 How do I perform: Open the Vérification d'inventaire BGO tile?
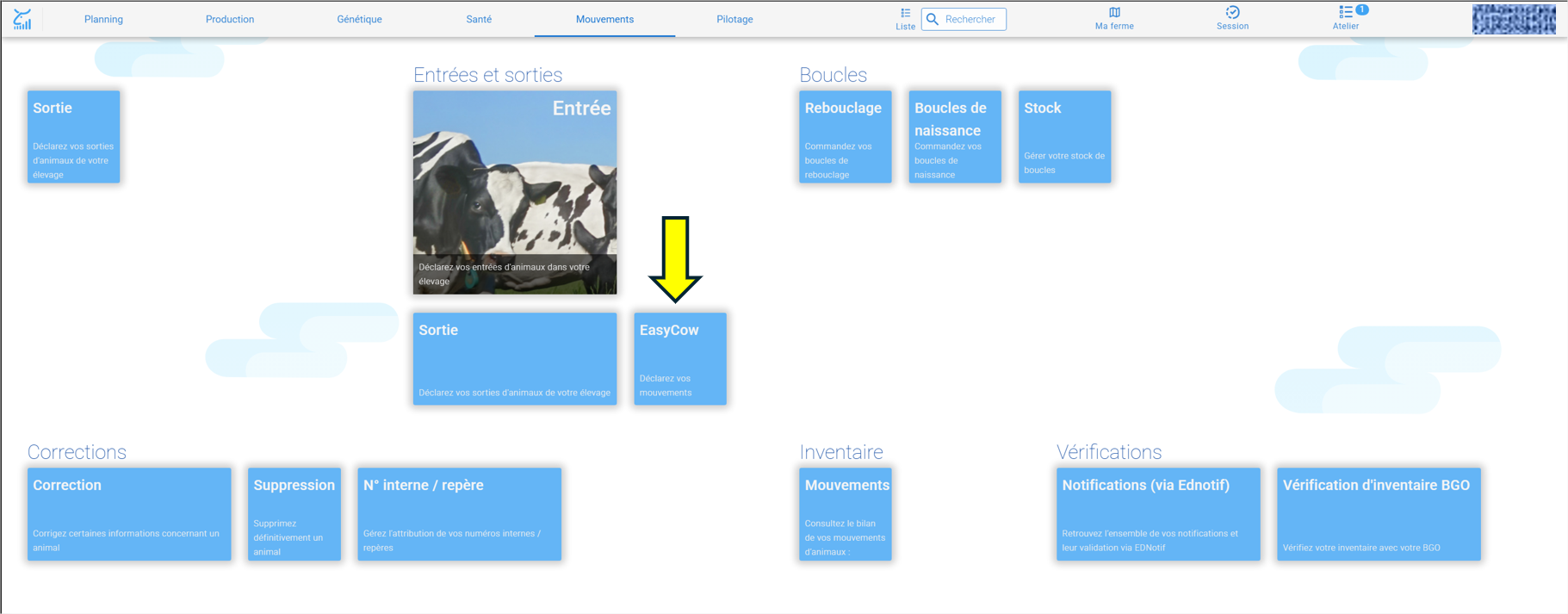pos(1379,514)
